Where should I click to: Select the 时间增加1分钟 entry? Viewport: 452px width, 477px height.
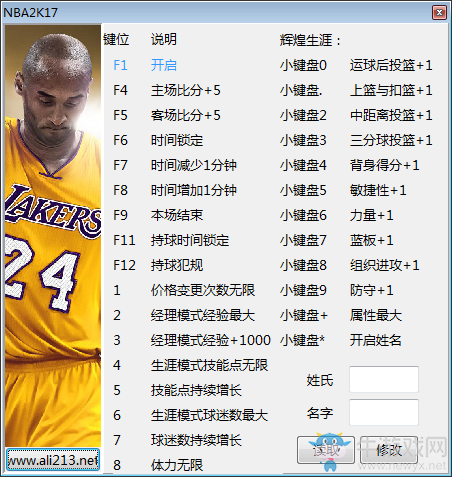coord(194,190)
